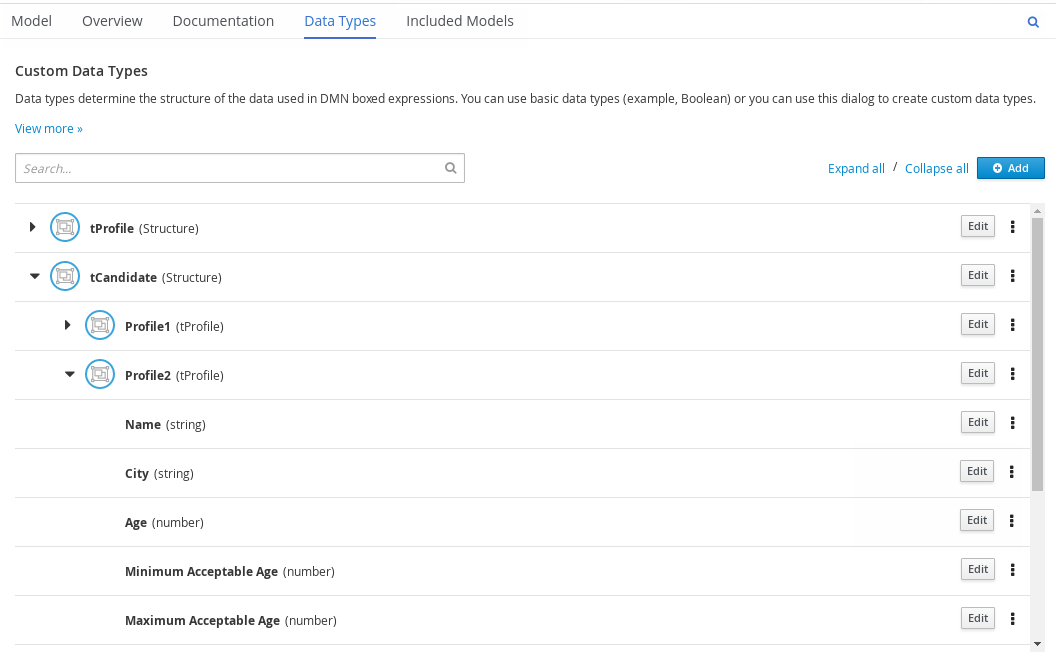Click the search magnifier icon at top right

click(1033, 22)
